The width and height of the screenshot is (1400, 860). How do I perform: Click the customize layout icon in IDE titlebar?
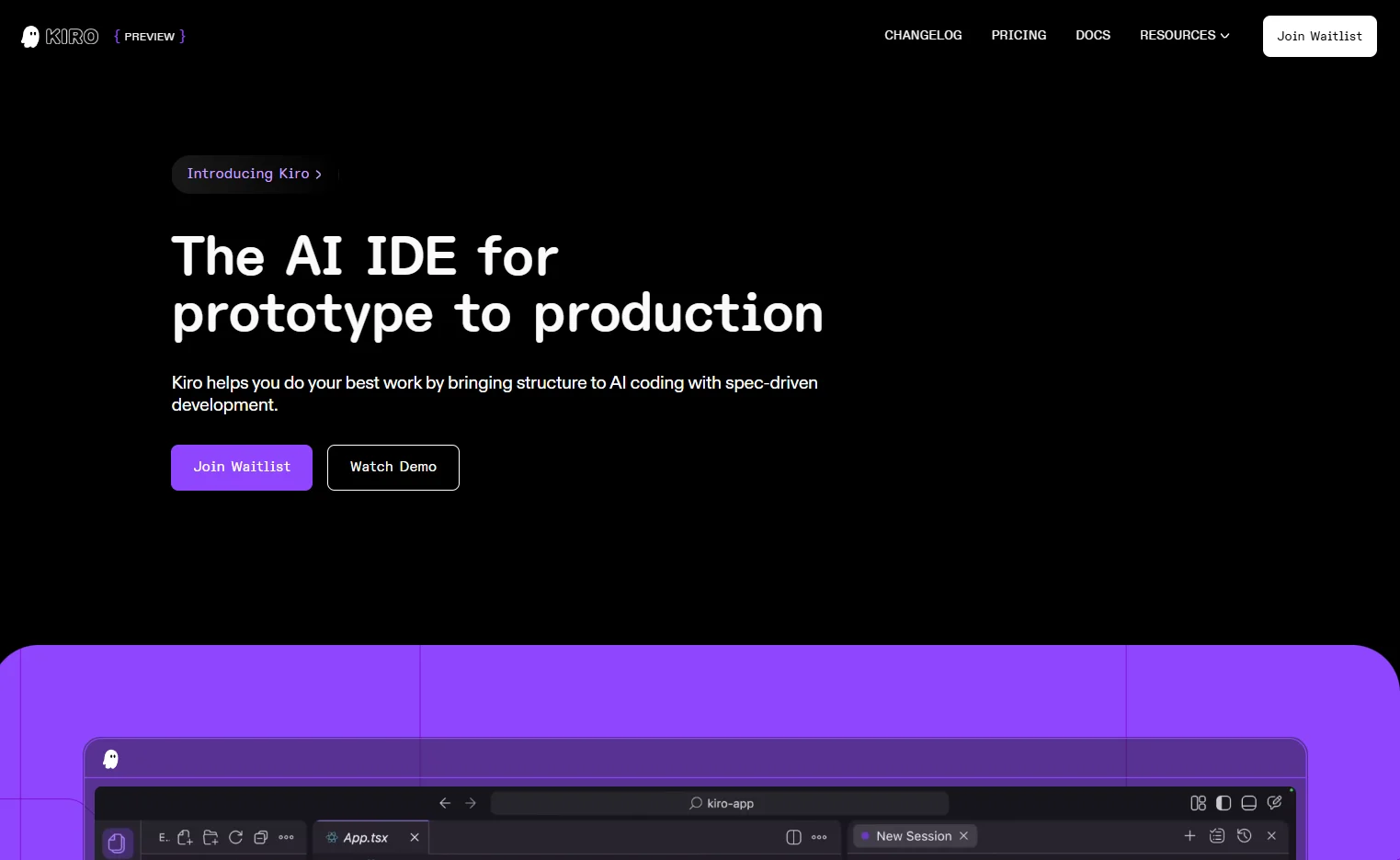(x=1198, y=803)
